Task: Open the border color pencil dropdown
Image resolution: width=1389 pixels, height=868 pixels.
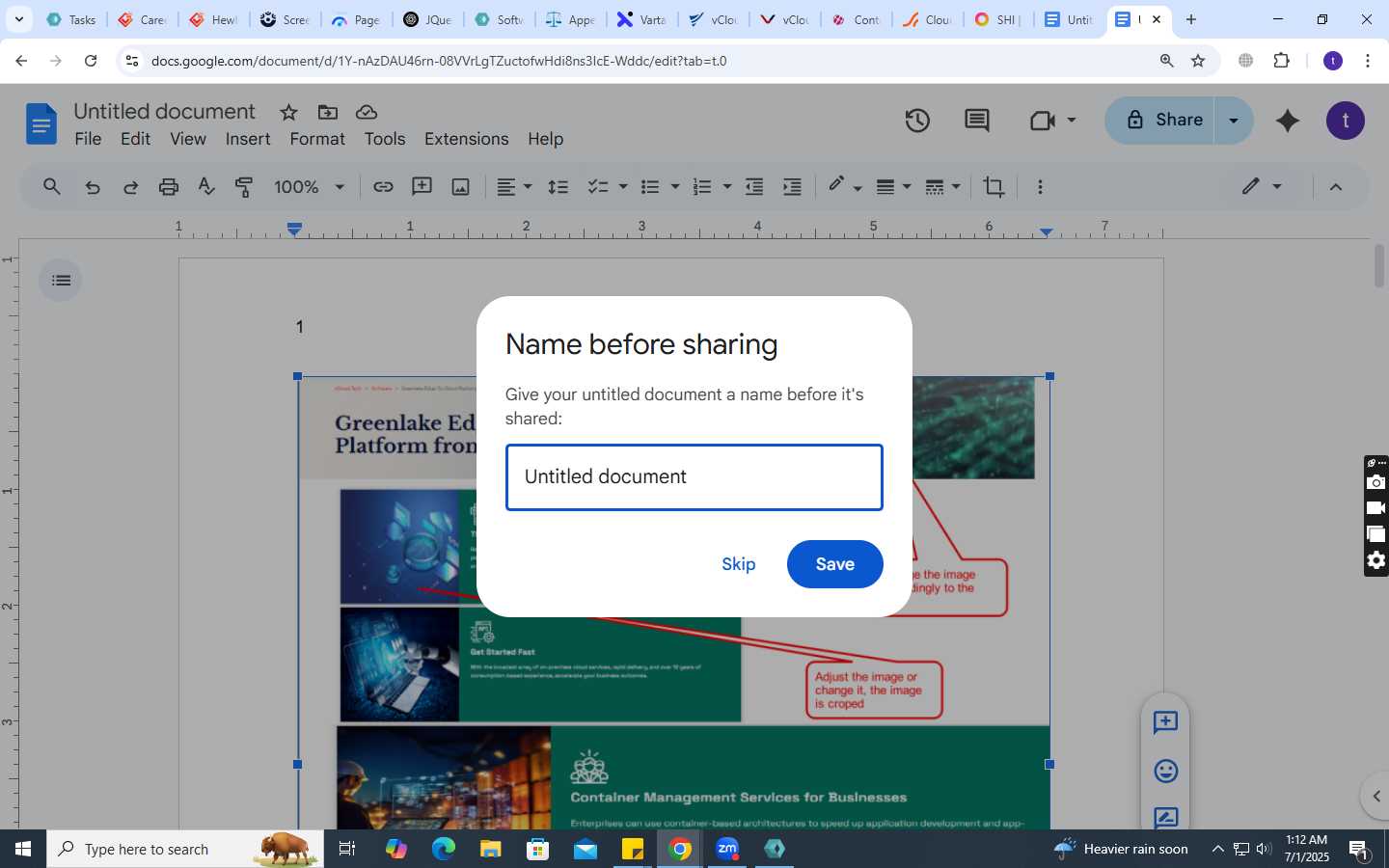Action: (844, 187)
